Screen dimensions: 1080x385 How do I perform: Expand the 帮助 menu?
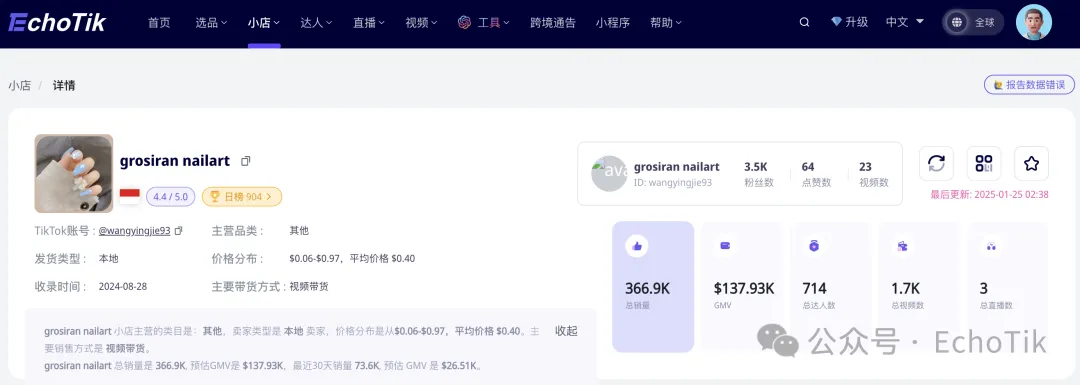point(665,22)
